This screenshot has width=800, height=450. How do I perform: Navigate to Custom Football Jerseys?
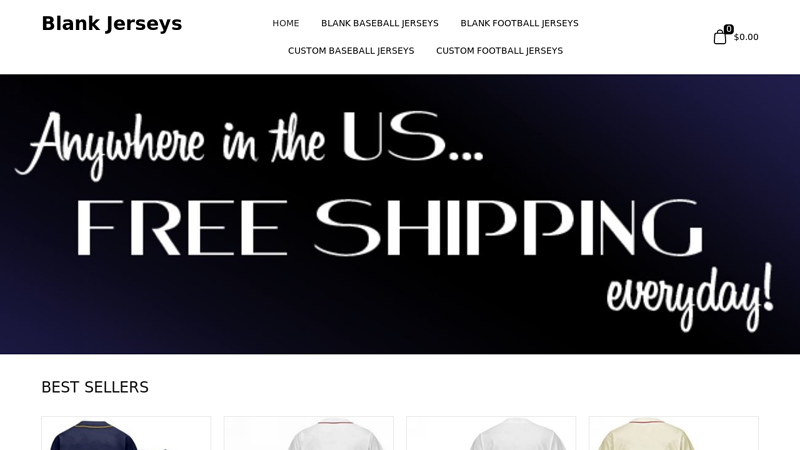point(499,51)
